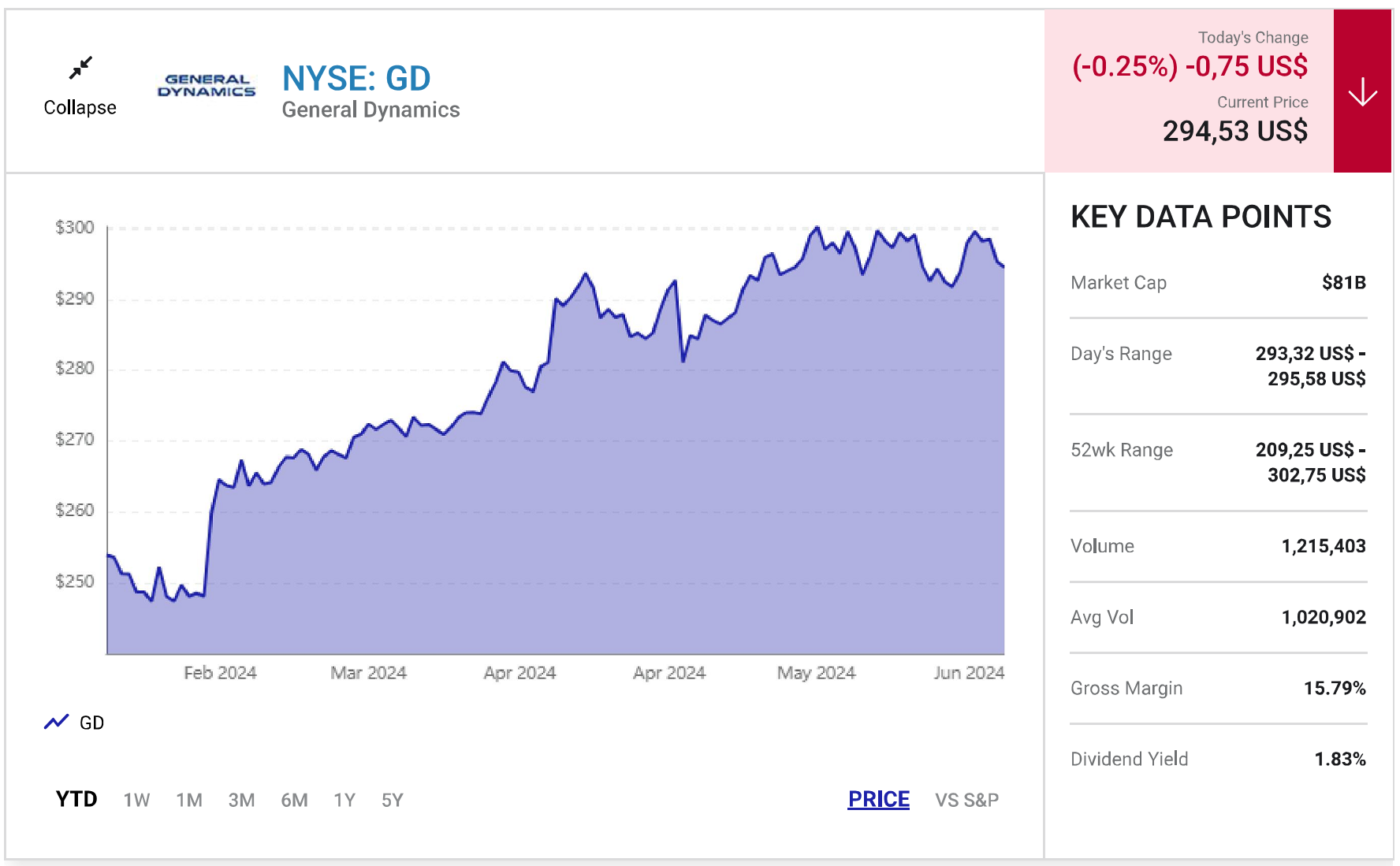Click the Dividend Yield value 1.83%
1400x866 pixels.
tap(1340, 759)
